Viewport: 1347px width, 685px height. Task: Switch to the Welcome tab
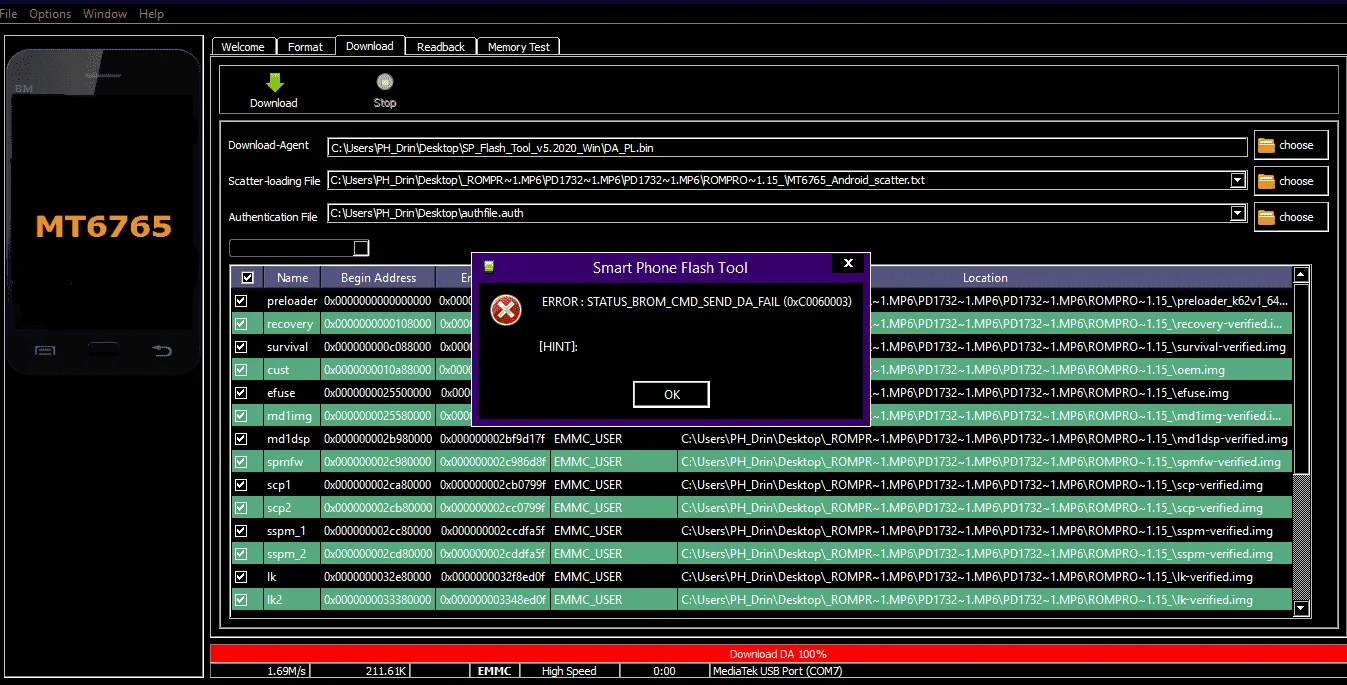243,47
